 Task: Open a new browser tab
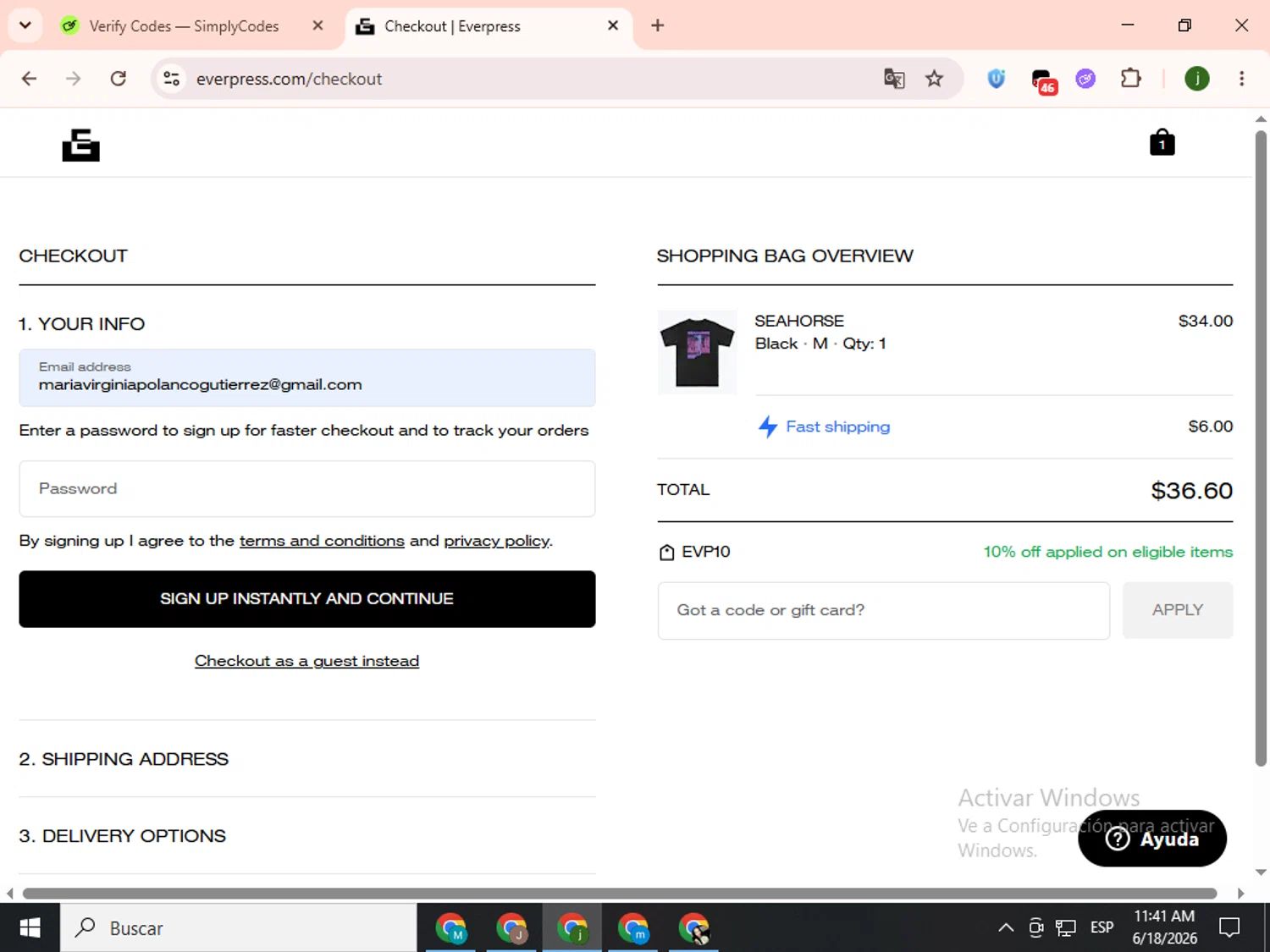[658, 25]
